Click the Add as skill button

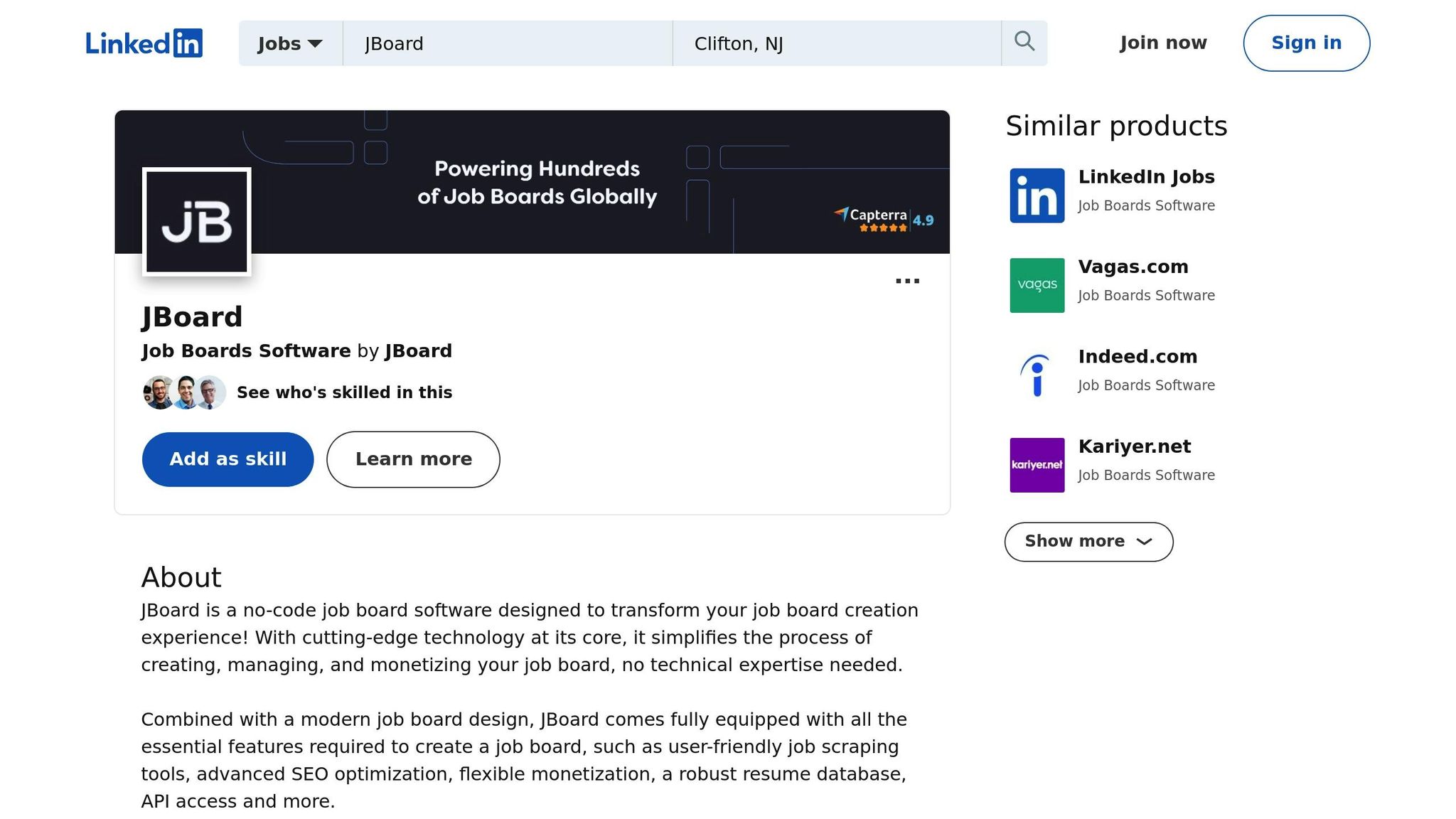click(227, 459)
